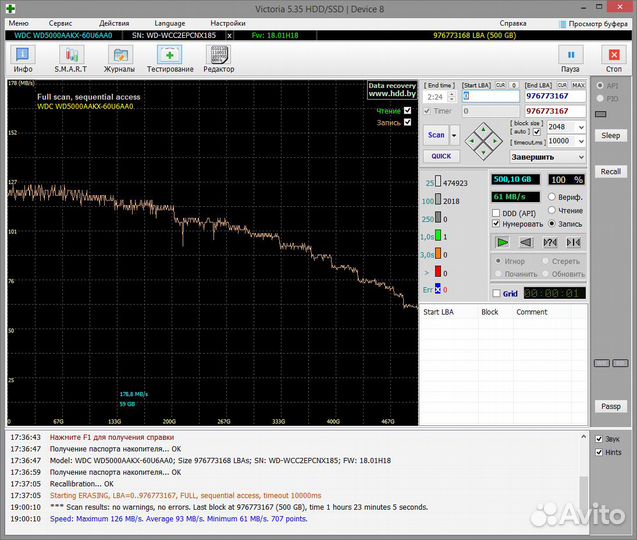Open the Журналы logs section
The width and height of the screenshot is (637, 540).
[119, 59]
